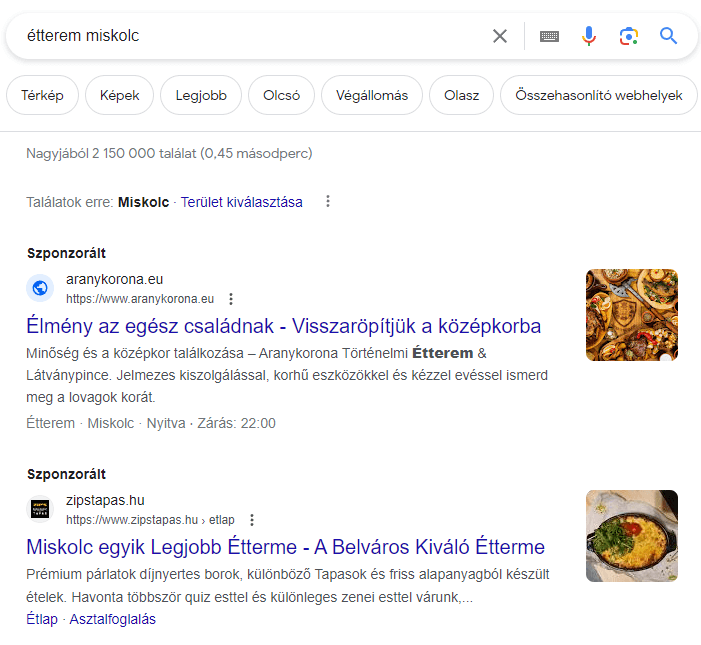Click the zipstapas.hu site favicon
This screenshot has height=645, width=701.
(40, 509)
